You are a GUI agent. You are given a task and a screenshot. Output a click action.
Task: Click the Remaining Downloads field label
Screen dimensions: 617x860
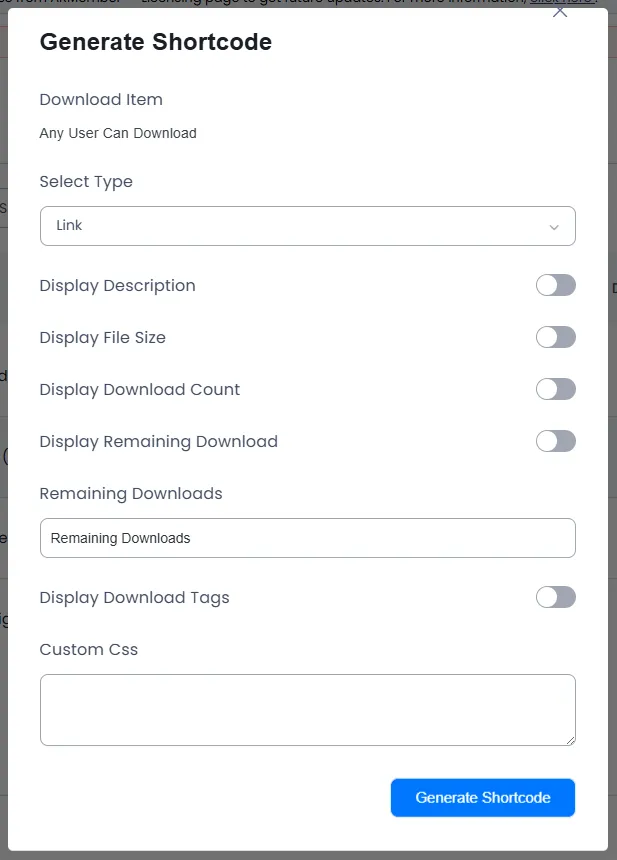pyautogui.click(x=131, y=494)
